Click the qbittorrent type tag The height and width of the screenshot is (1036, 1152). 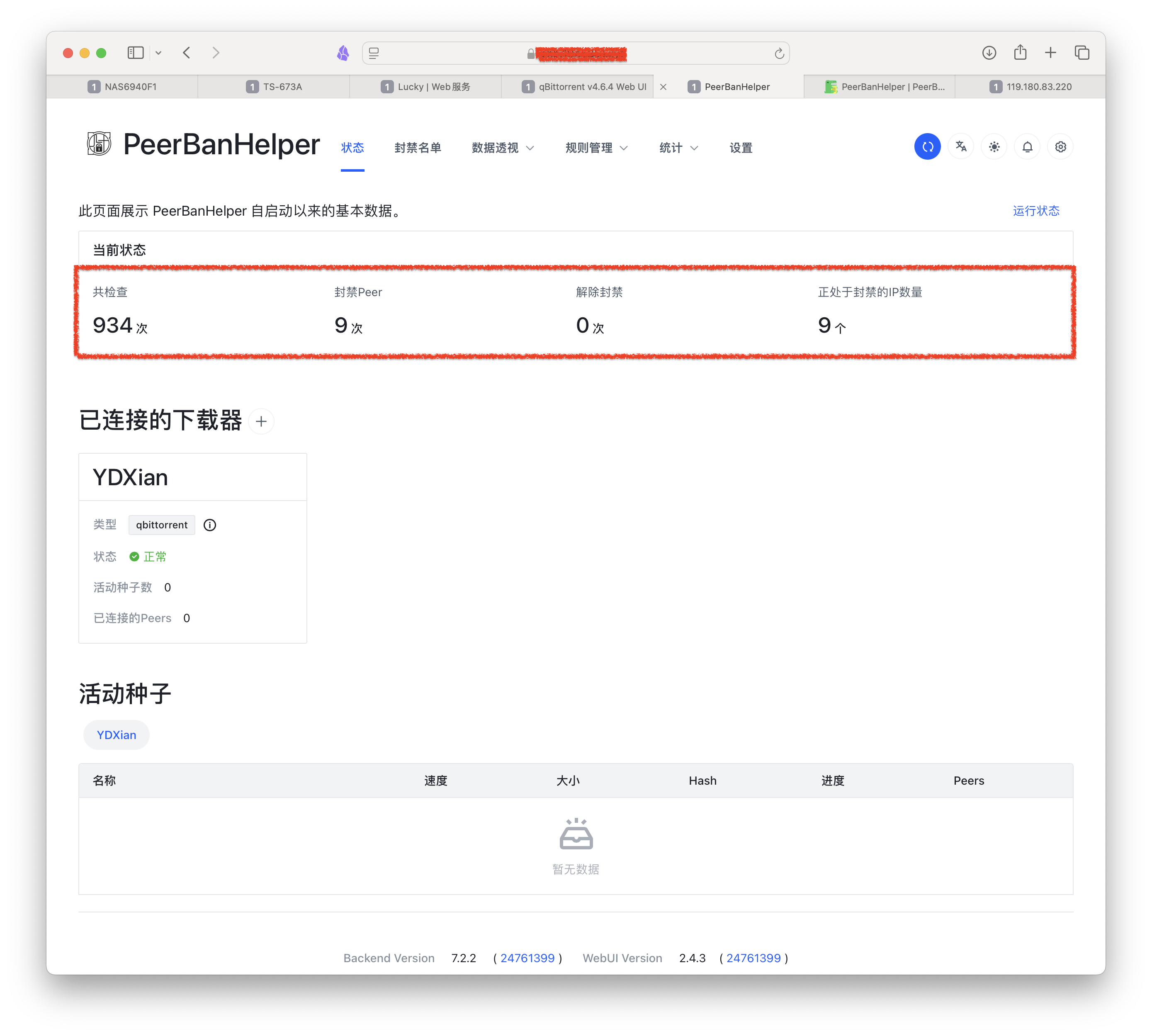pyautogui.click(x=162, y=525)
